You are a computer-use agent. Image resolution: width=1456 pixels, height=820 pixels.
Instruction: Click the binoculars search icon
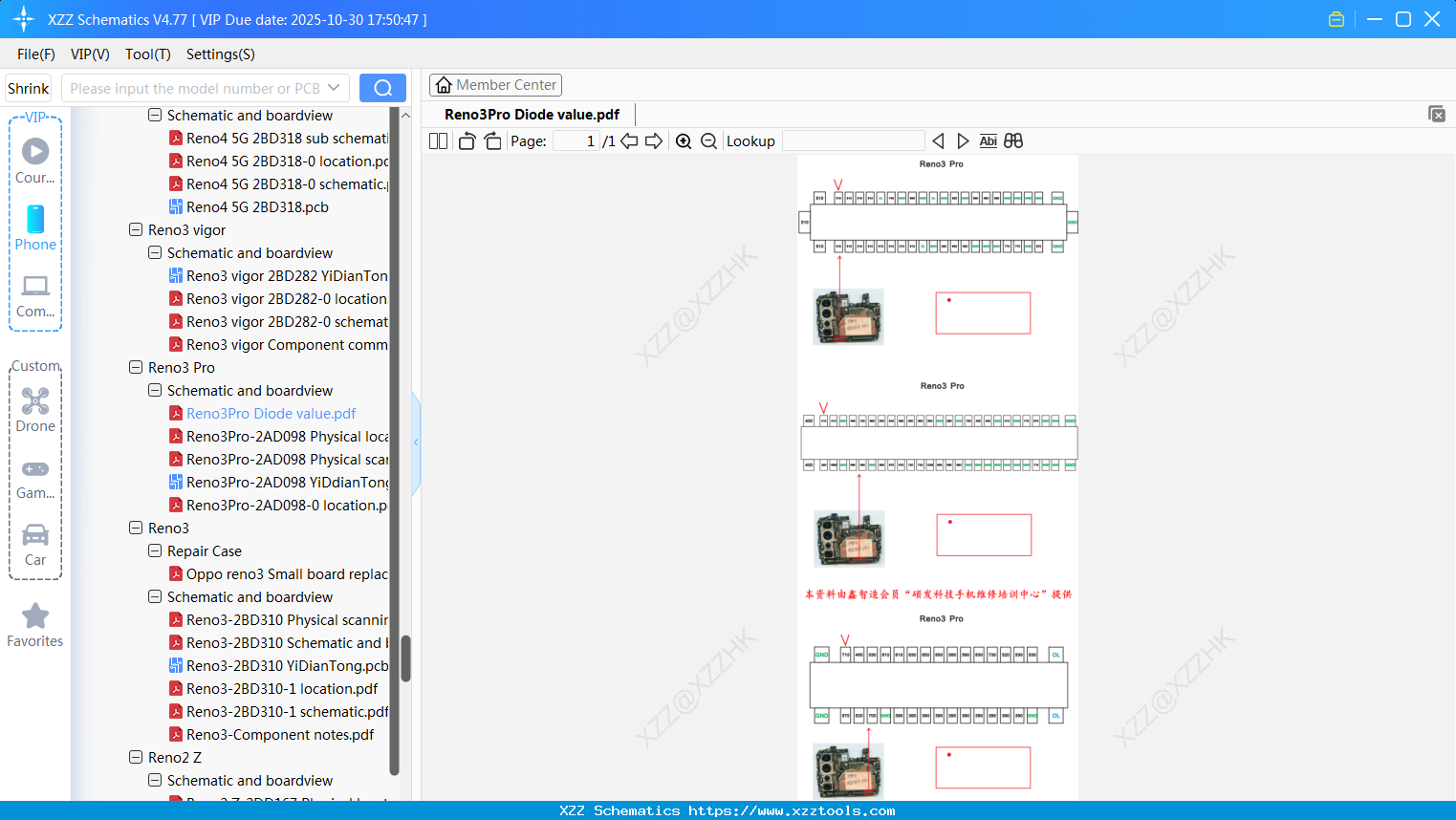[x=1013, y=140]
